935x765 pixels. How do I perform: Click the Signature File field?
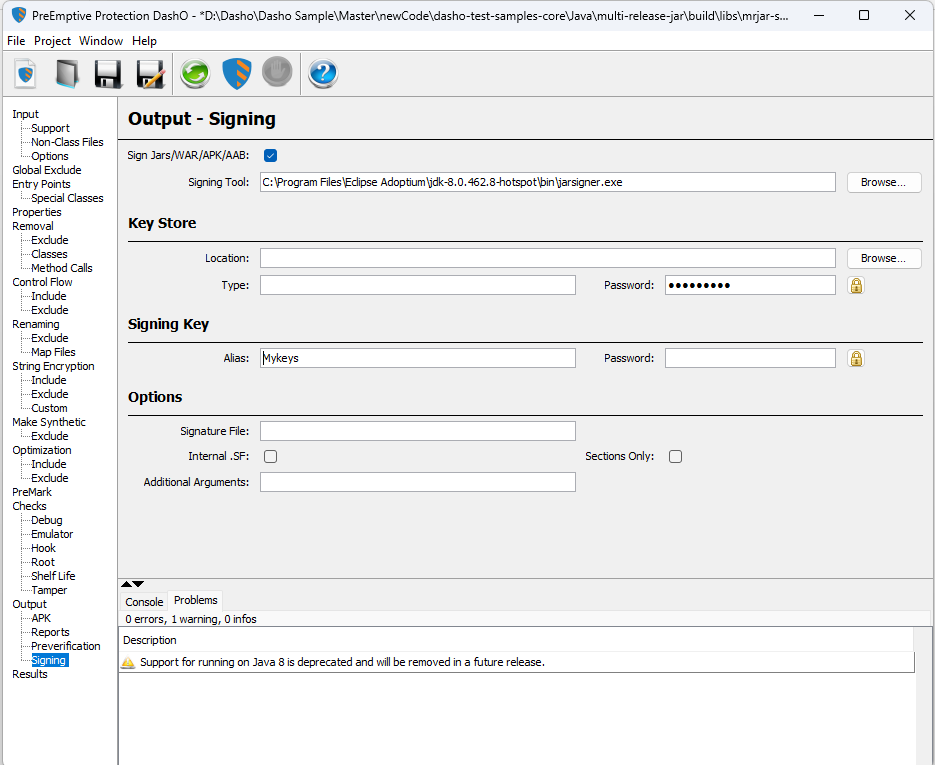click(417, 431)
